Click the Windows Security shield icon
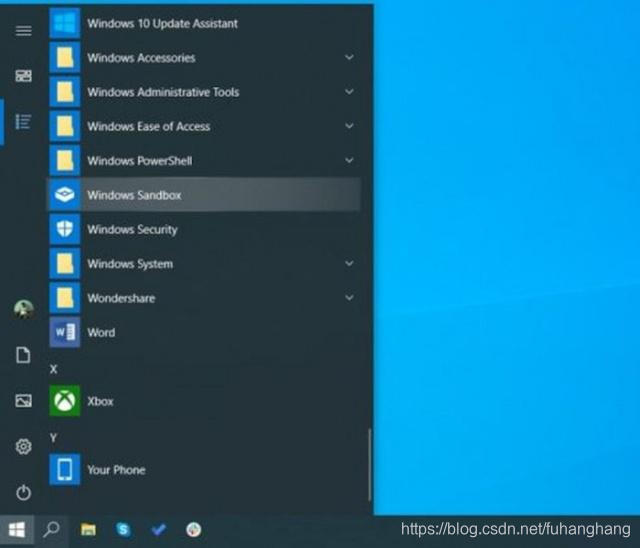This screenshot has height=548, width=640. 65,229
